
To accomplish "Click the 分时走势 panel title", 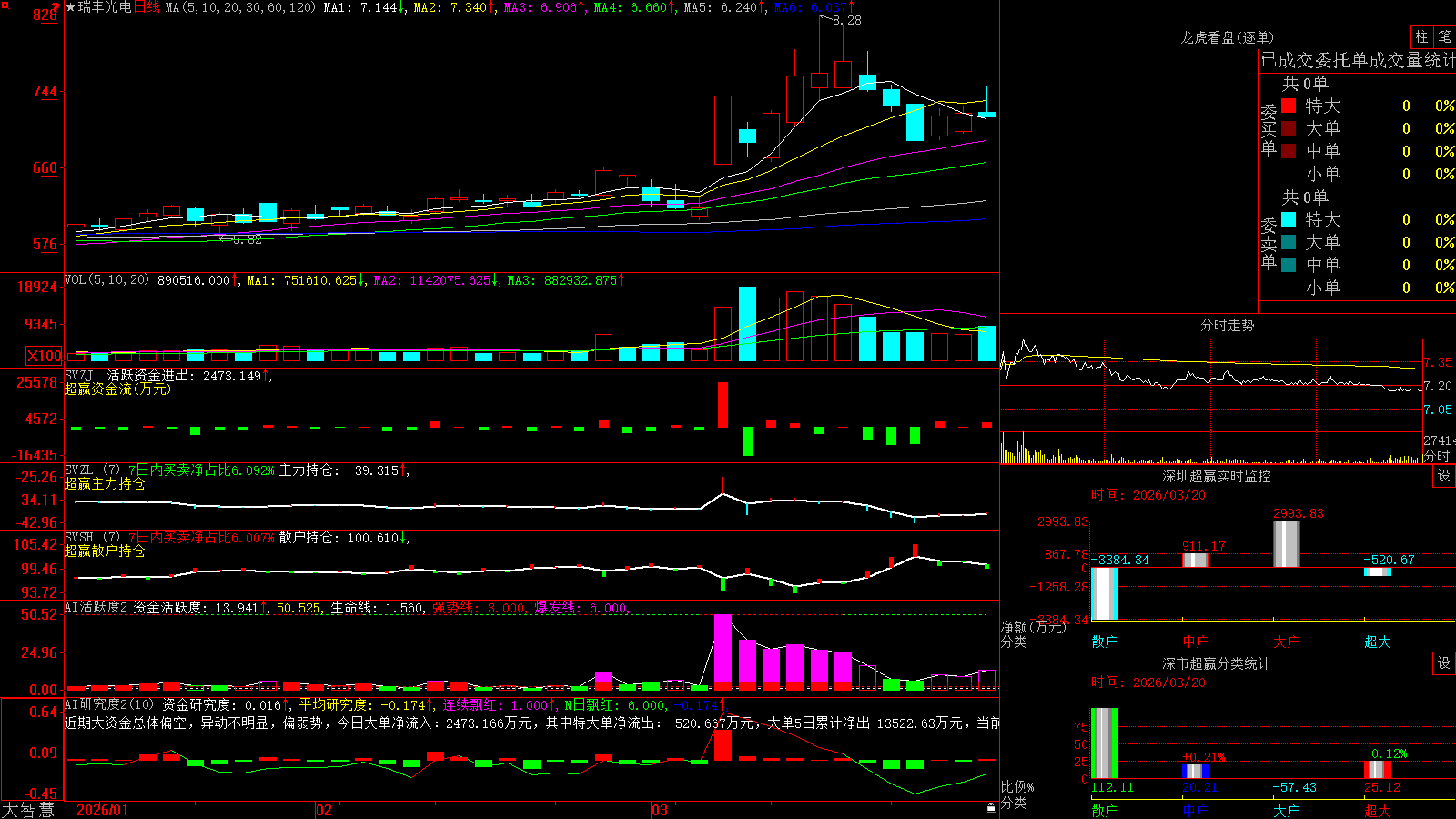I will [x=1227, y=325].
